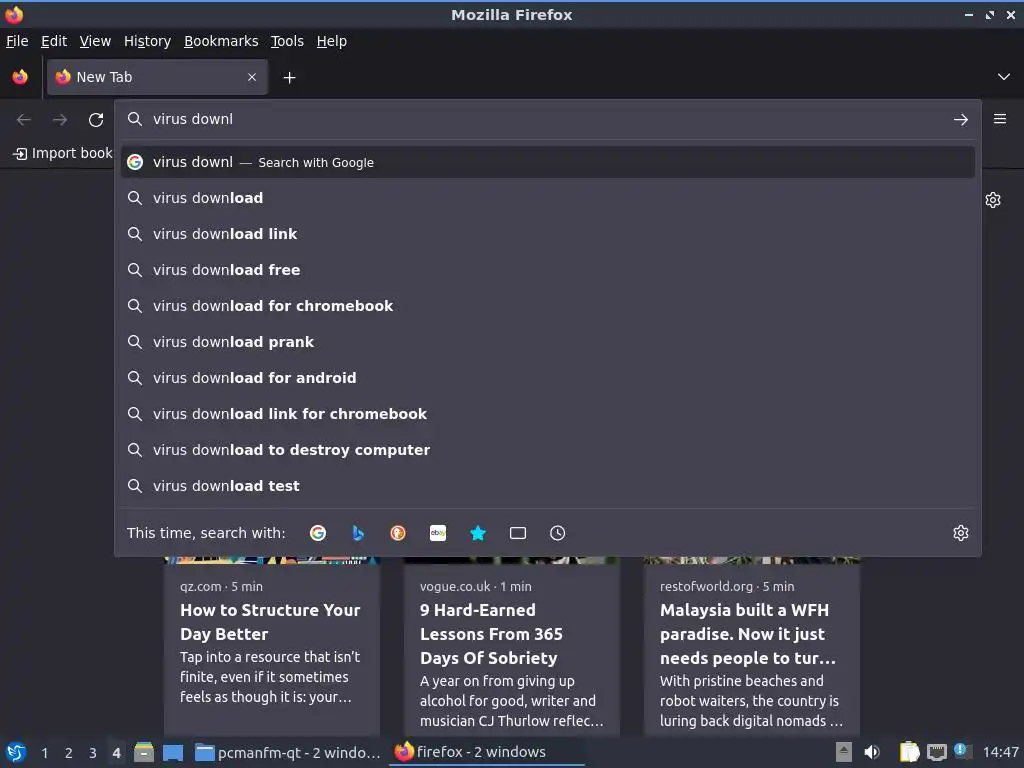Open the Firefox hamburger application menu
Viewport: 1024px width, 768px height.
[1000, 119]
